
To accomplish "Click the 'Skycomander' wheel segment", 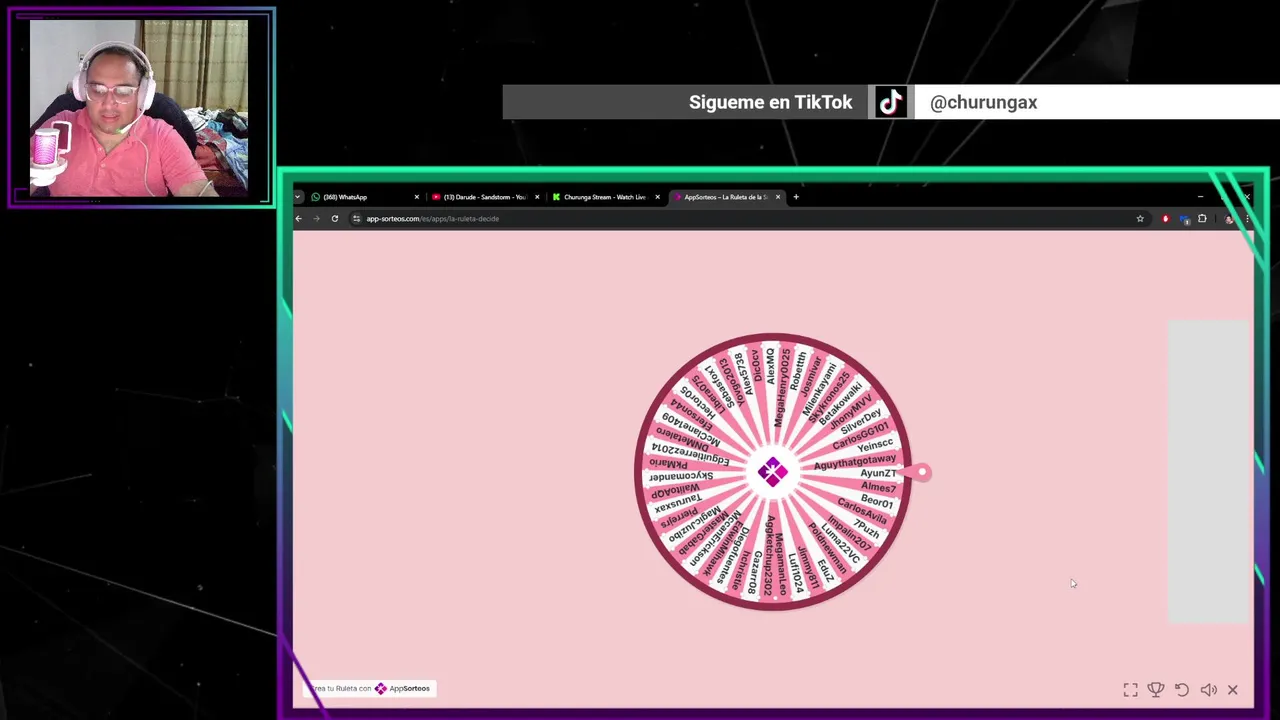I will (680, 476).
